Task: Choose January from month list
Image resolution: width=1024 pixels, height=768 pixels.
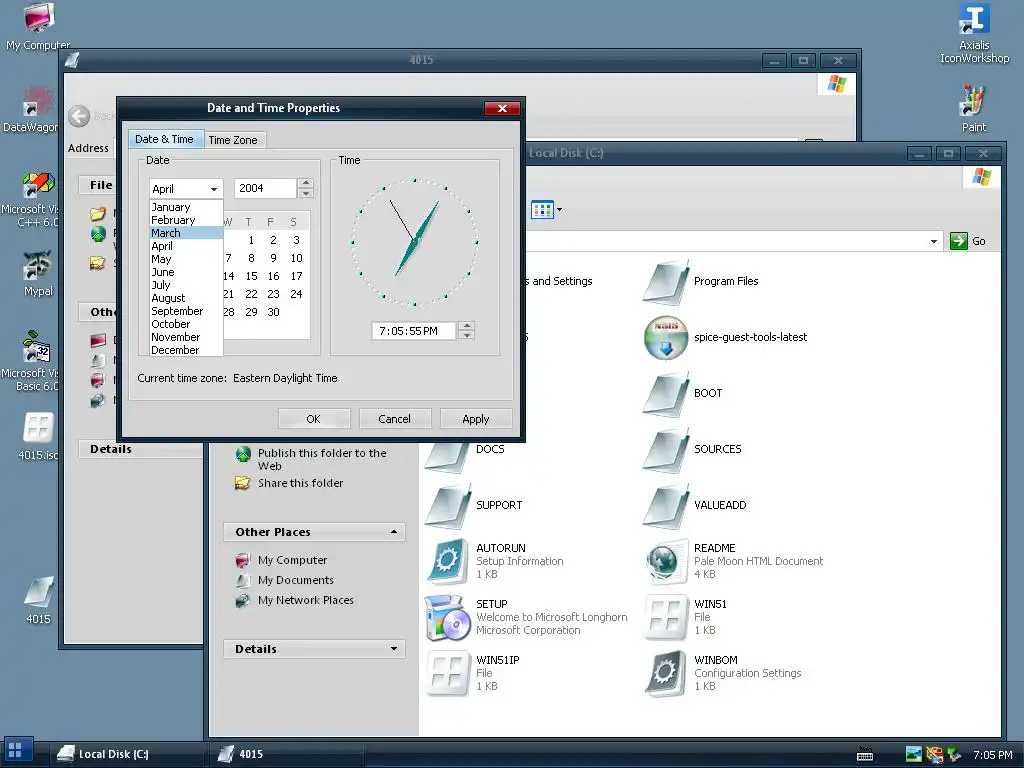Action: click(x=186, y=207)
